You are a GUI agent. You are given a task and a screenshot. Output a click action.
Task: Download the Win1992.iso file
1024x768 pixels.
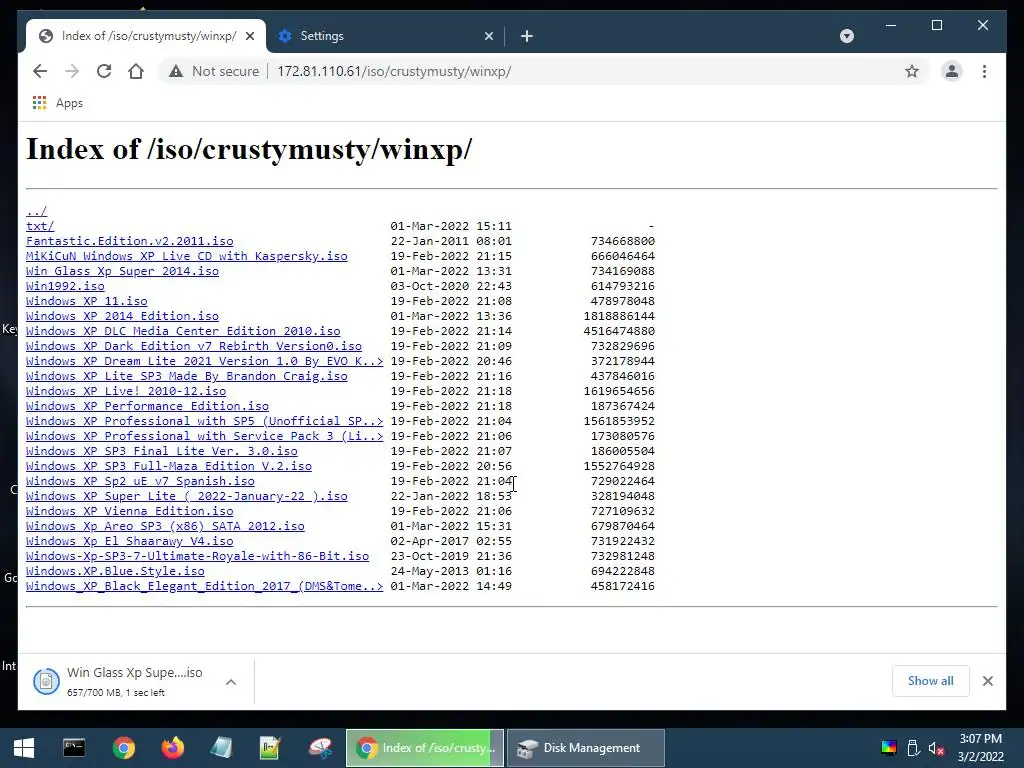point(65,286)
